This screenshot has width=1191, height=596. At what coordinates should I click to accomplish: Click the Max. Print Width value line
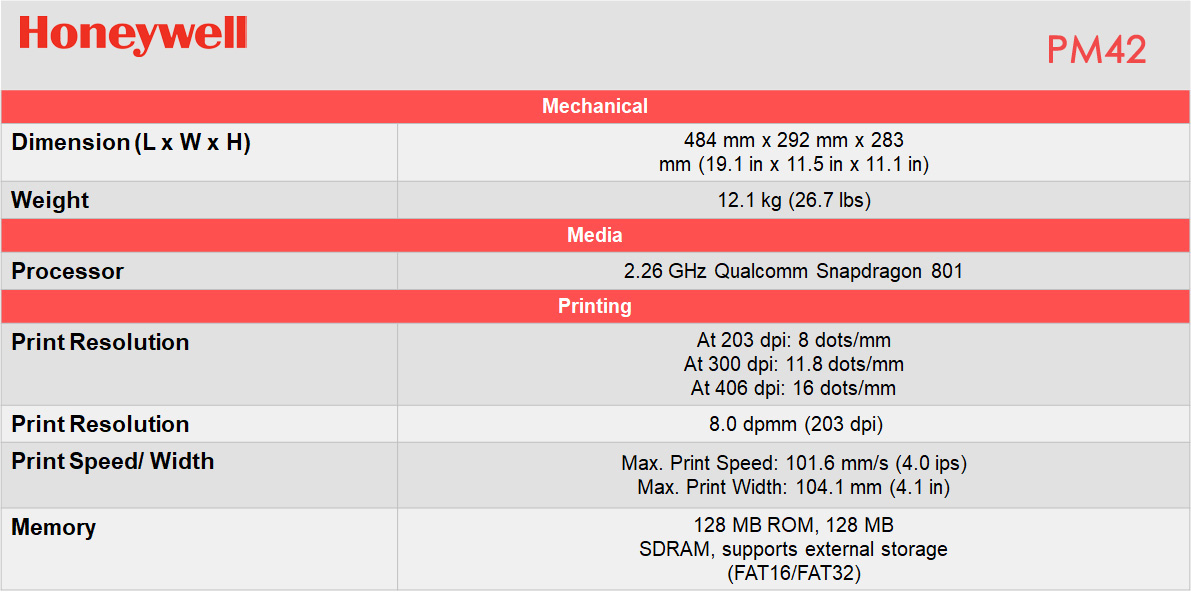[793, 488]
